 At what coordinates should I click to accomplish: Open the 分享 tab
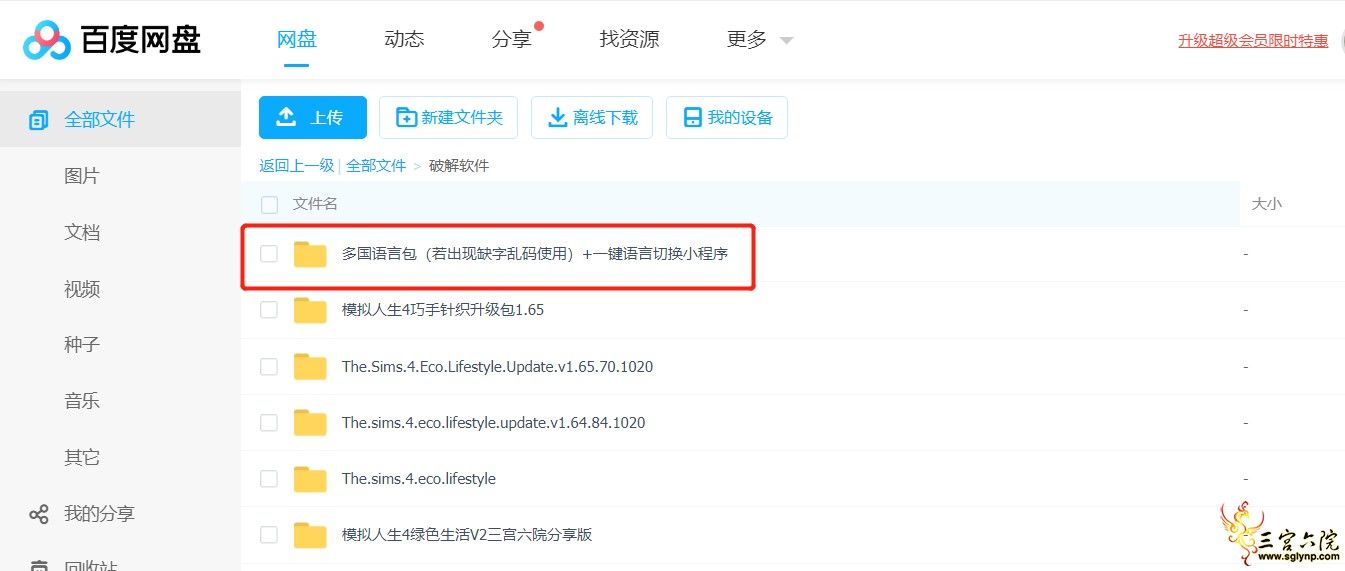point(512,39)
